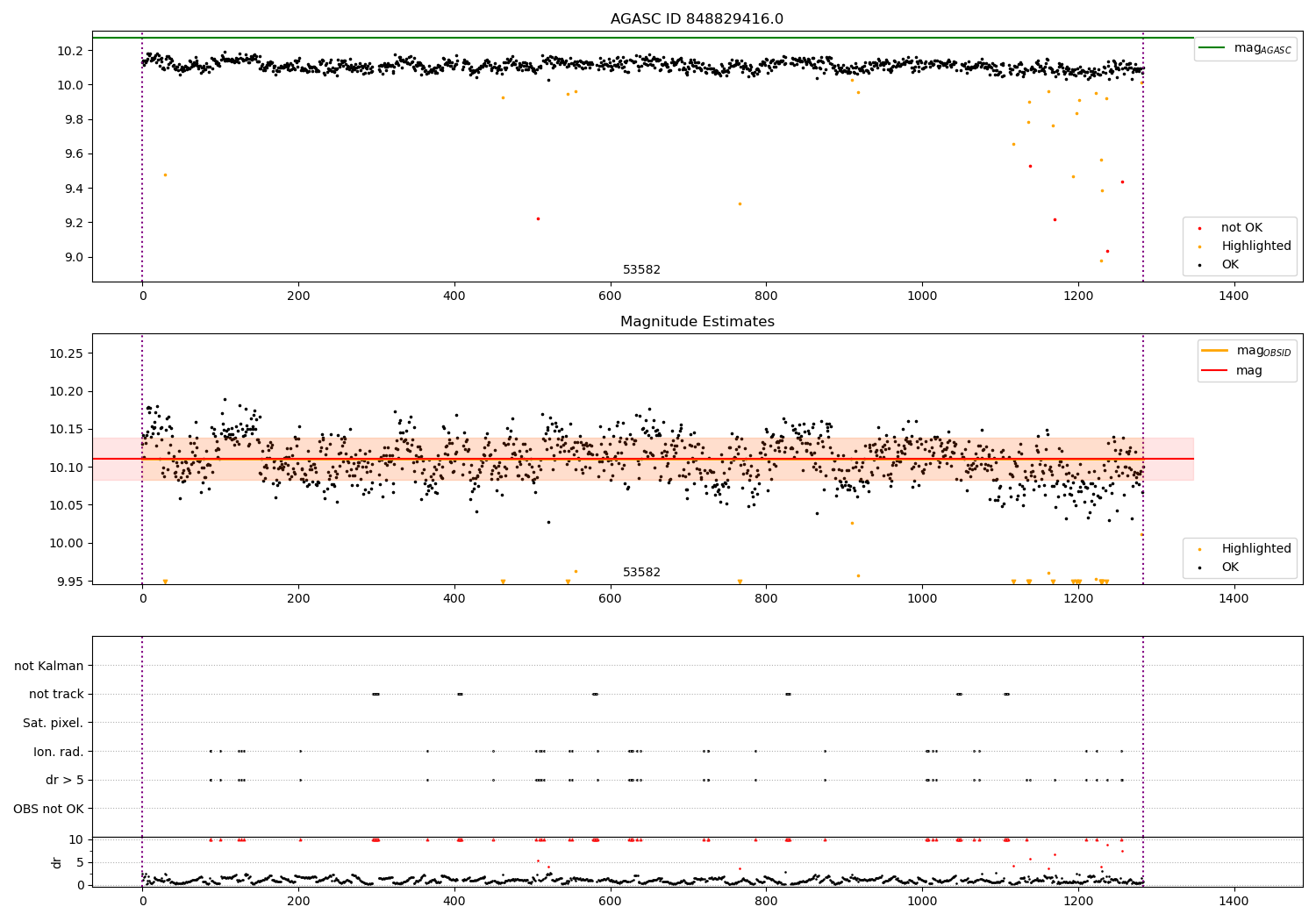
Task: Click the 'not Kalman' row label
Action: tap(49, 666)
